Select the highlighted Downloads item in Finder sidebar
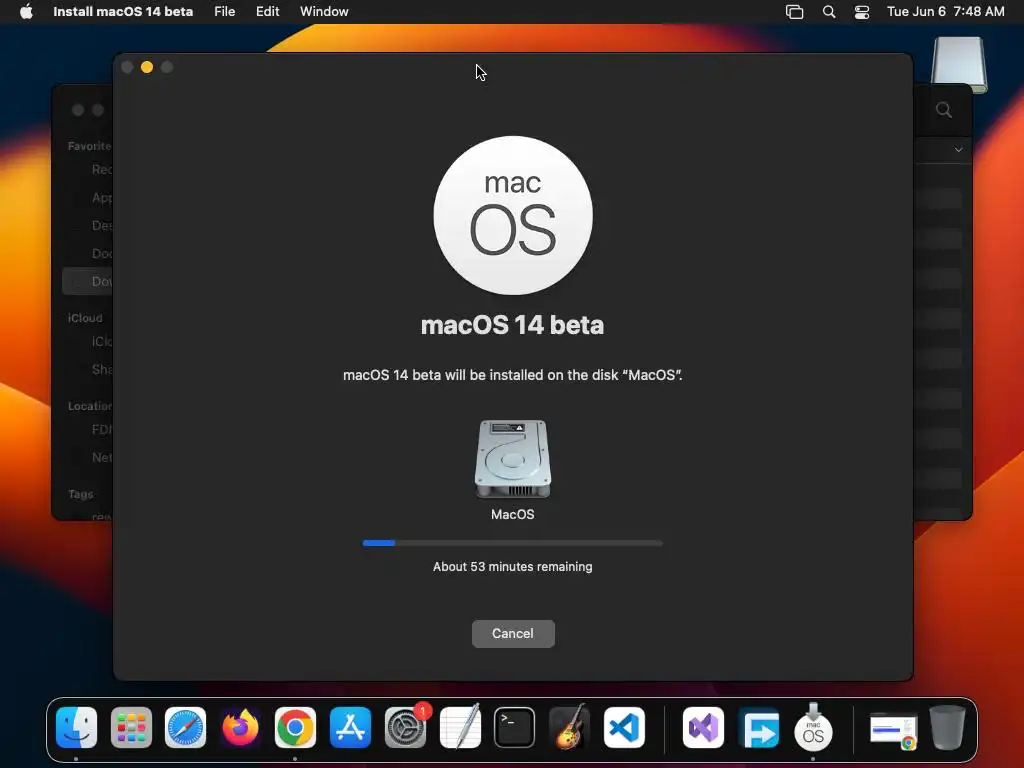The height and width of the screenshot is (768, 1024). (88, 281)
